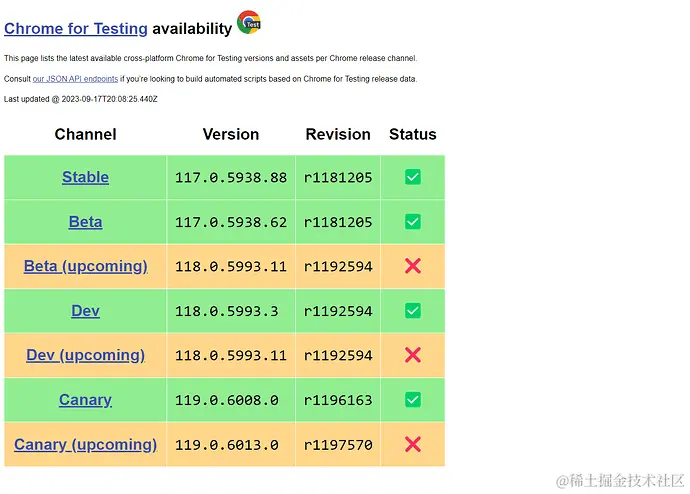Select revision r1181205 in the Stable row

tap(338, 178)
